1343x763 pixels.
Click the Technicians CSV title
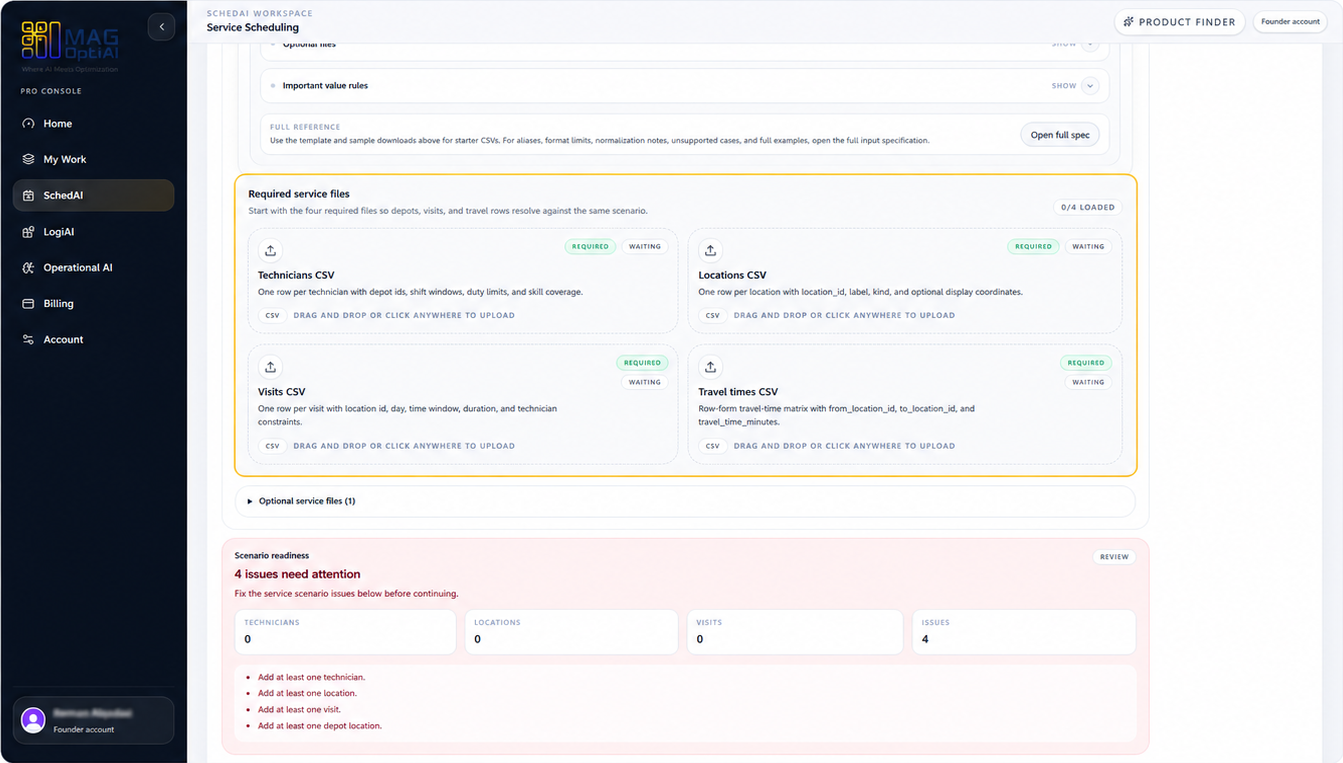[x=296, y=275]
